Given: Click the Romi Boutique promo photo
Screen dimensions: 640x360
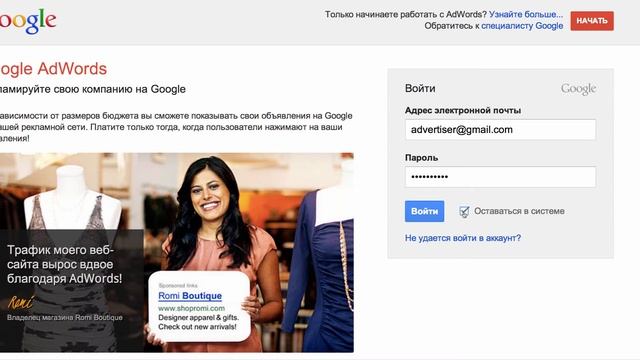Looking at the screenshot, I should coord(177,252).
